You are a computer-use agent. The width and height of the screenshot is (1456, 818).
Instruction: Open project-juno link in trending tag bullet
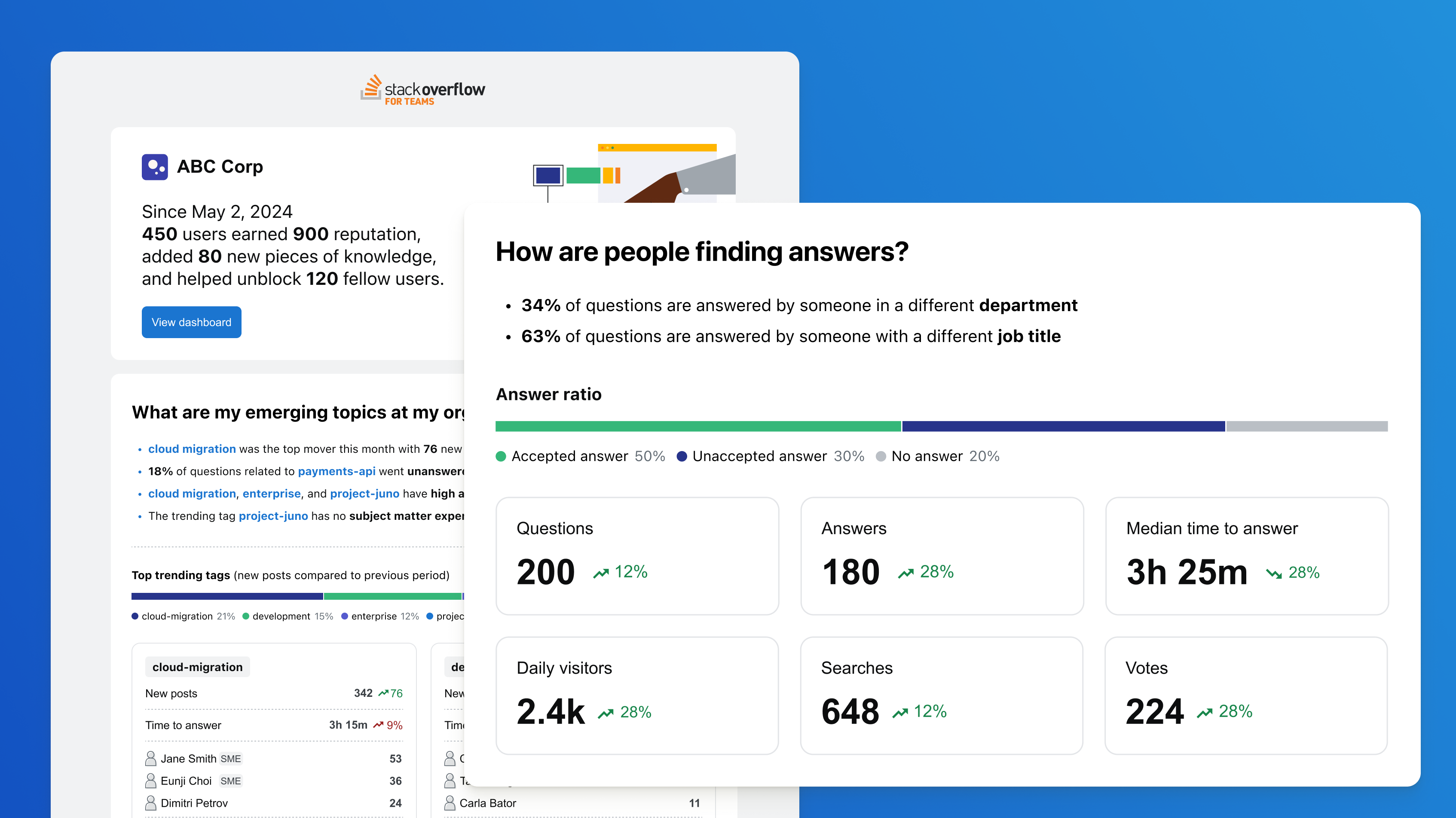[273, 516]
